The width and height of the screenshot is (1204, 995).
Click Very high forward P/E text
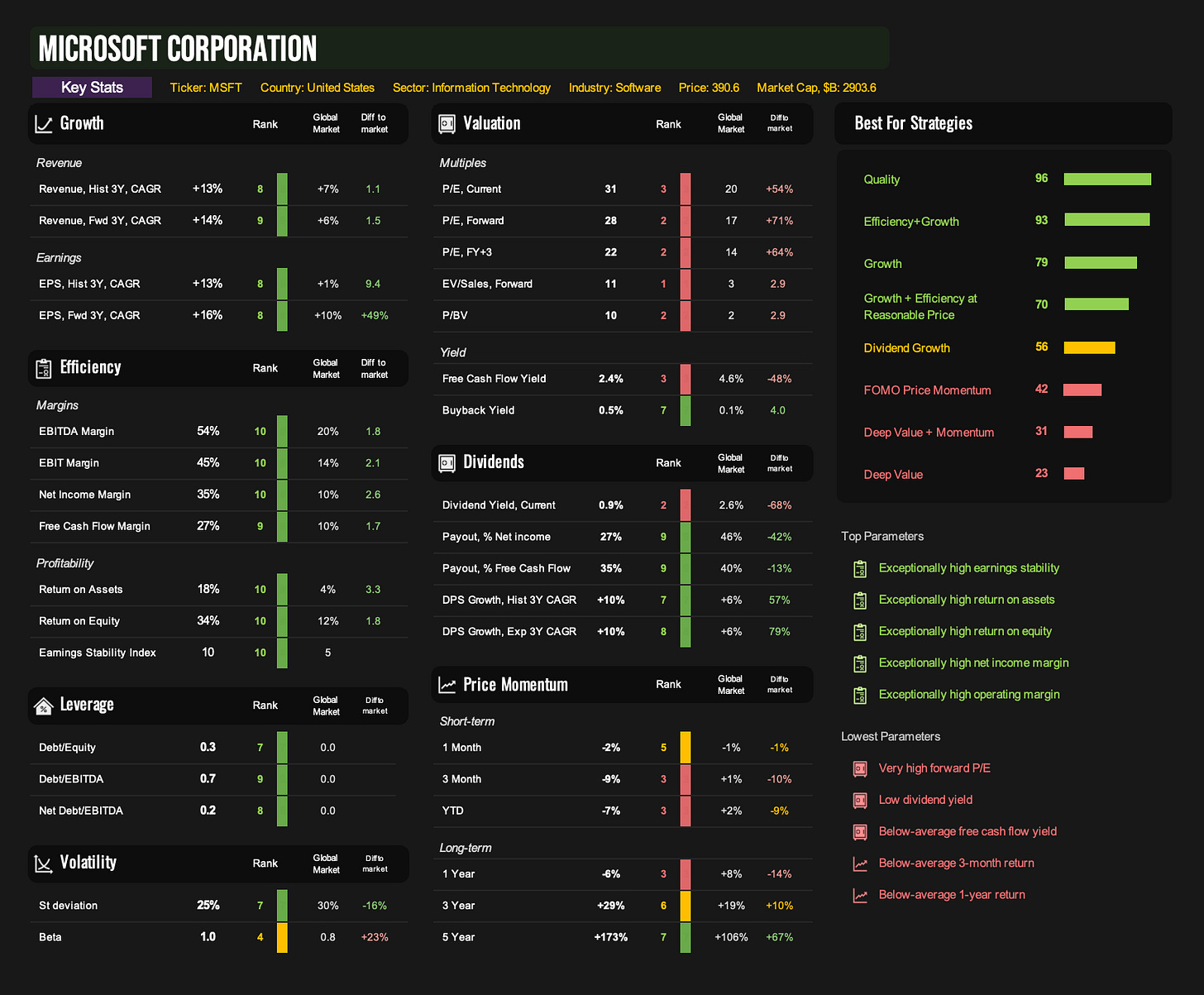coord(934,768)
